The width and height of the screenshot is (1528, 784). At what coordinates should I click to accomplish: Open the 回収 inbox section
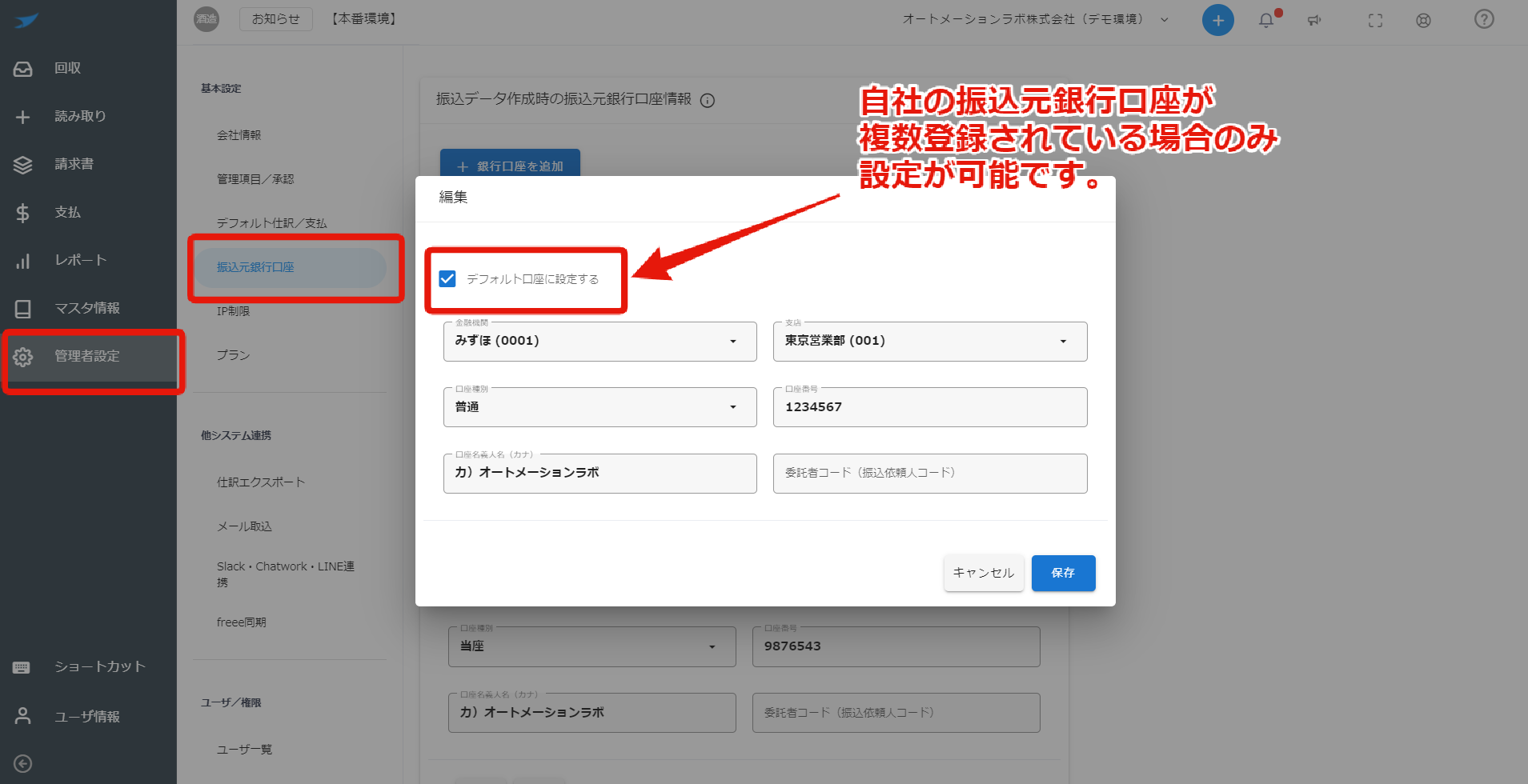point(88,69)
